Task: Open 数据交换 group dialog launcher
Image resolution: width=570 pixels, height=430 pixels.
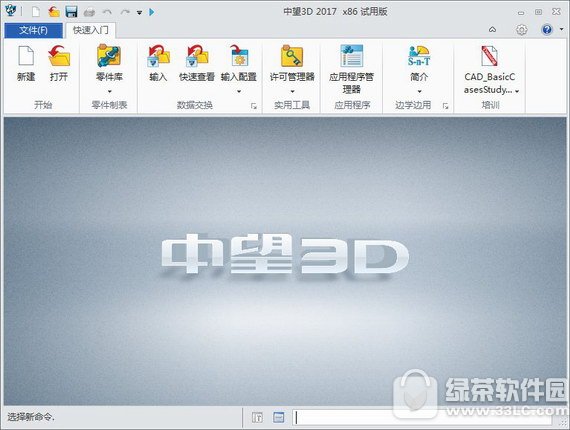Action: tap(254, 106)
